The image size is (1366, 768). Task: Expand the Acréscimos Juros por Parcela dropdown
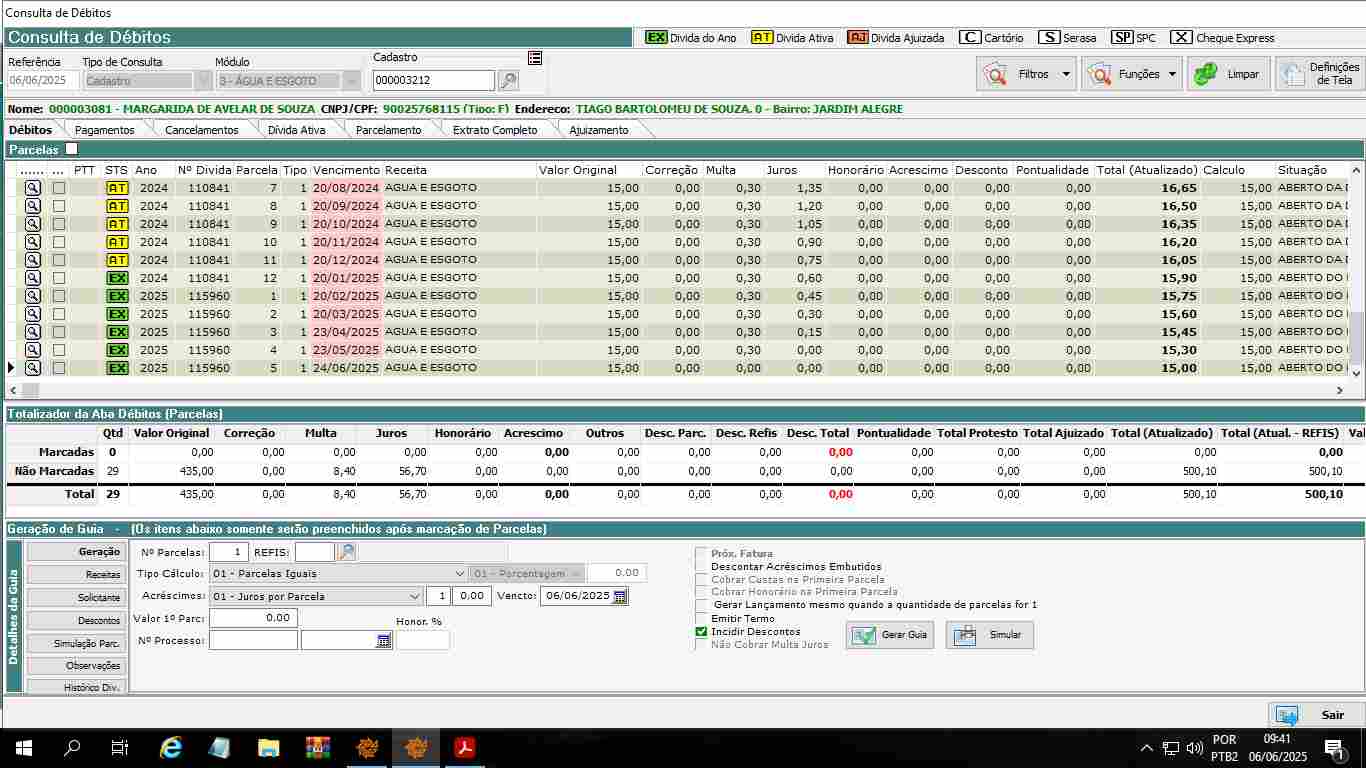[415, 596]
